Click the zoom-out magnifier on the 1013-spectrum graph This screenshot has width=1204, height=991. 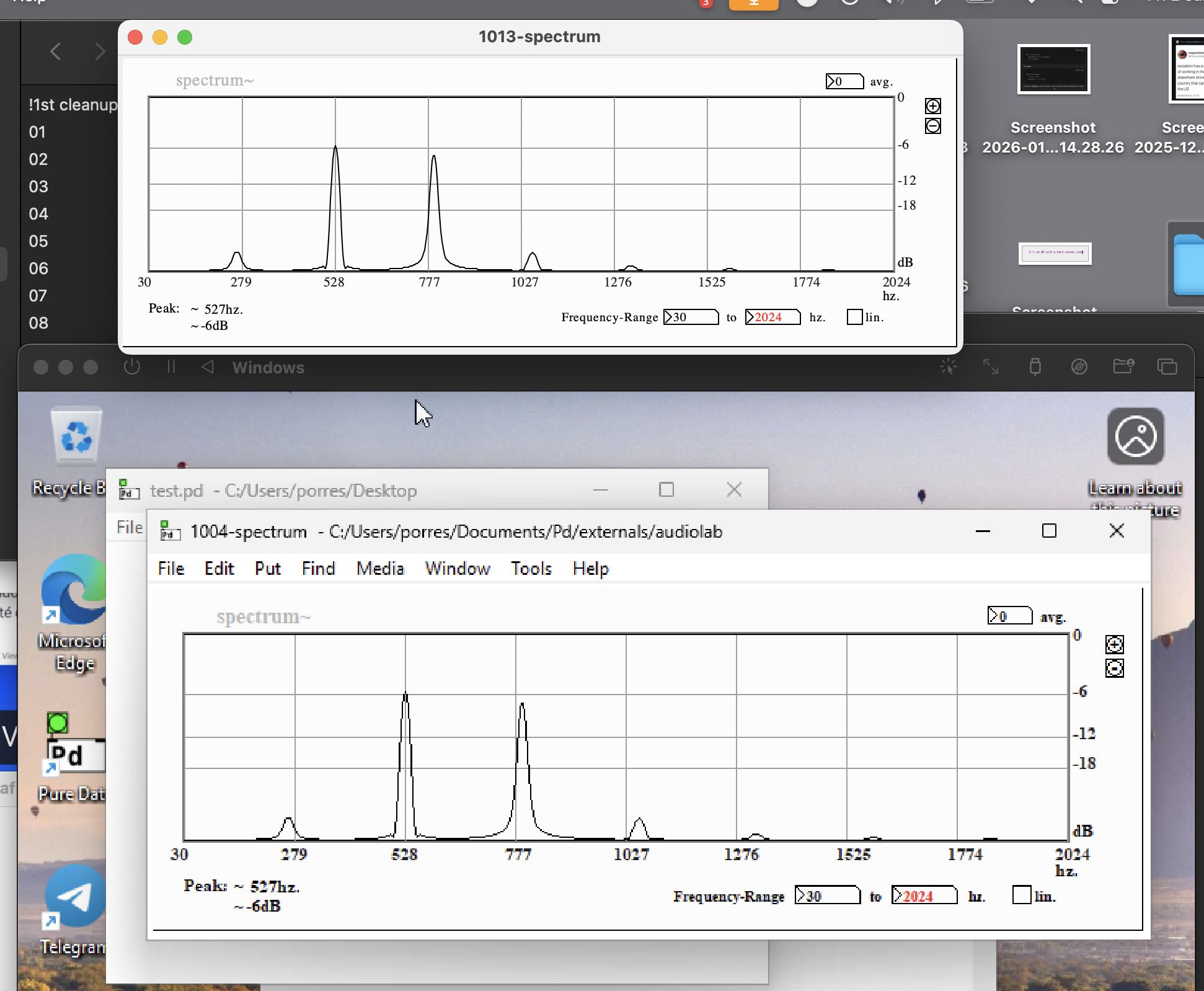click(932, 126)
